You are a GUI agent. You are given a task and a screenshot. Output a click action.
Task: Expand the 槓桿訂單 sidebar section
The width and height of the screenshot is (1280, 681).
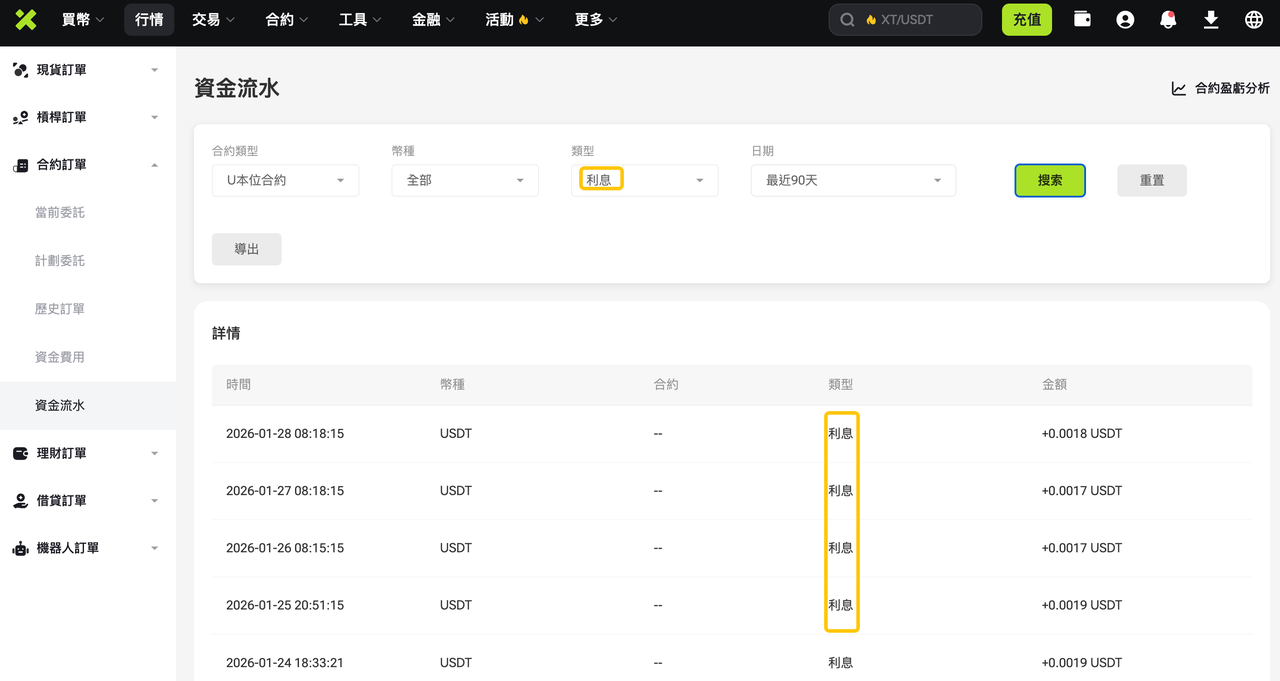(x=155, y=118)
